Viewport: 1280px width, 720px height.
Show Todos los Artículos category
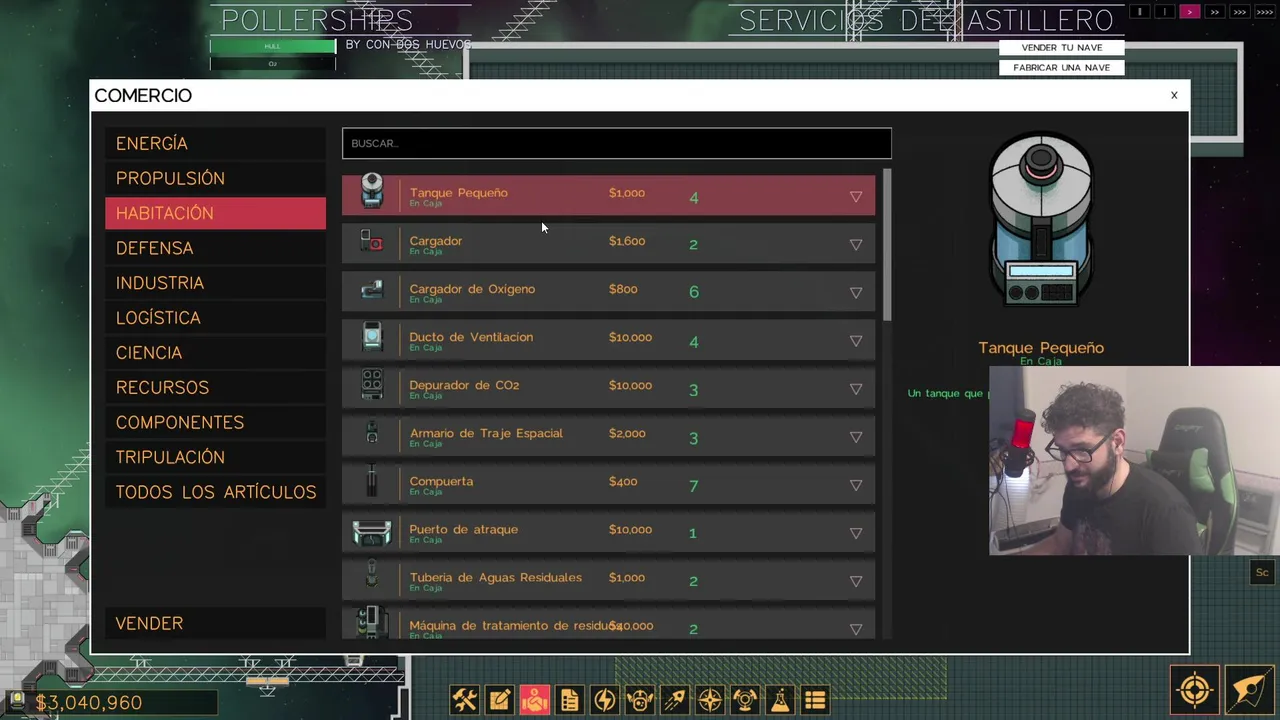point(215,492)
